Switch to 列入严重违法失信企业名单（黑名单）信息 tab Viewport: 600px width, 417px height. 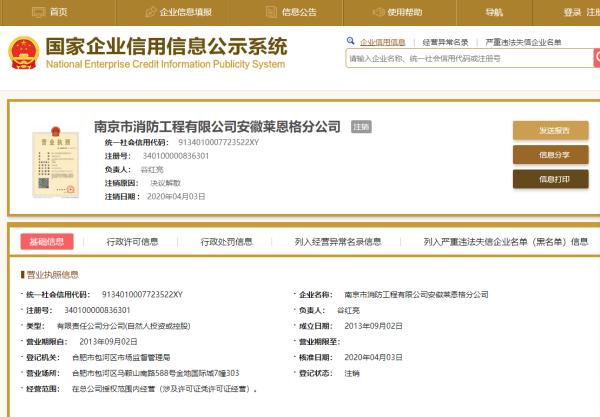(506, 242)
